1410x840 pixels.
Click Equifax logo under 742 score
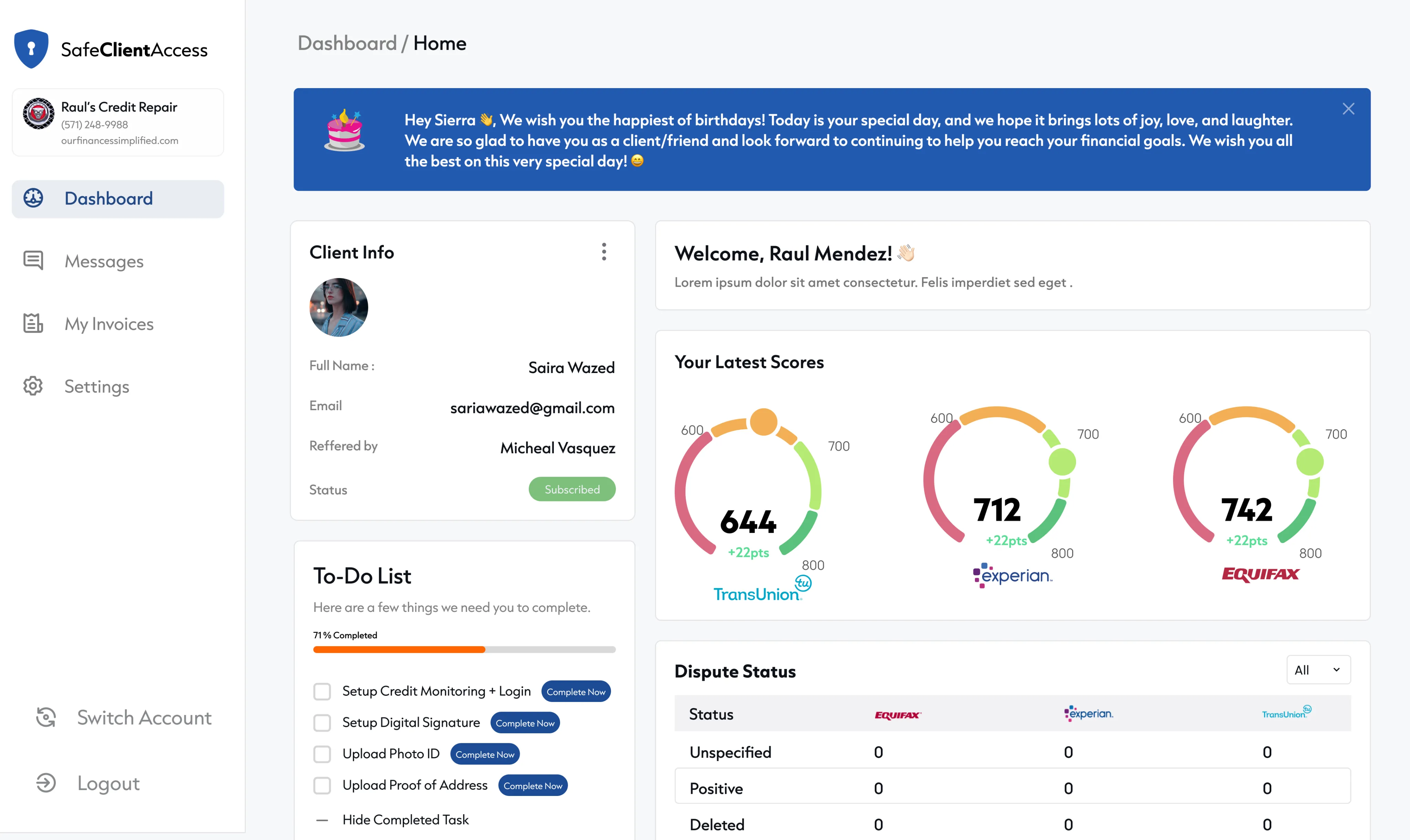[1261, 574]
